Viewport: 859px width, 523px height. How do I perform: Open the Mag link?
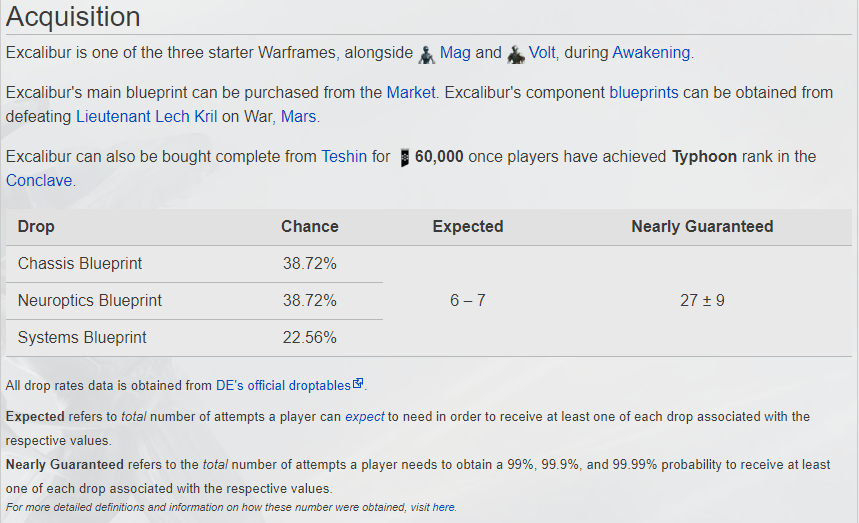coord(455,53)
